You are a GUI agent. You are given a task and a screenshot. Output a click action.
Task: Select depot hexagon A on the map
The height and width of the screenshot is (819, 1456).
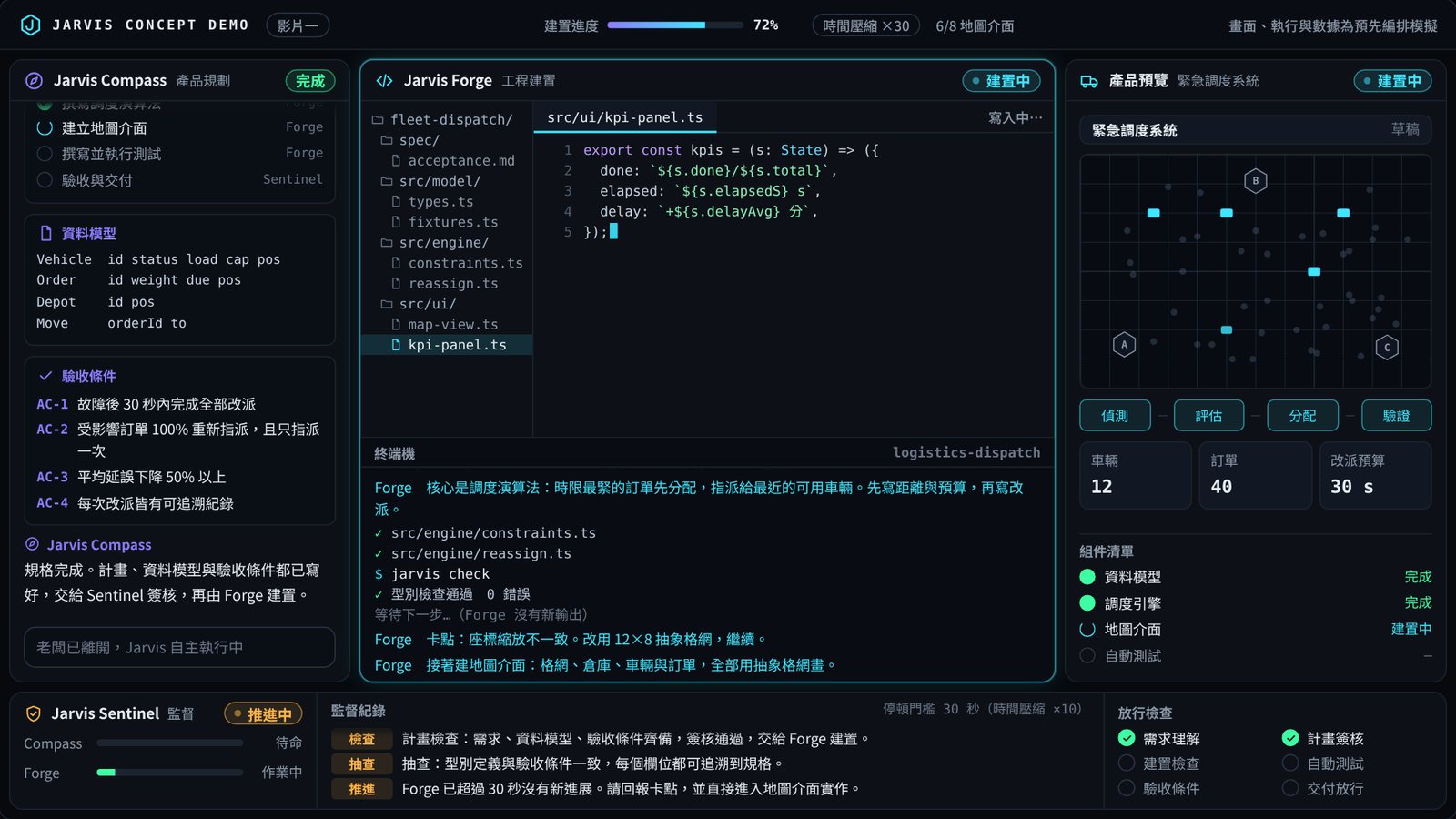click(1124, 345)
